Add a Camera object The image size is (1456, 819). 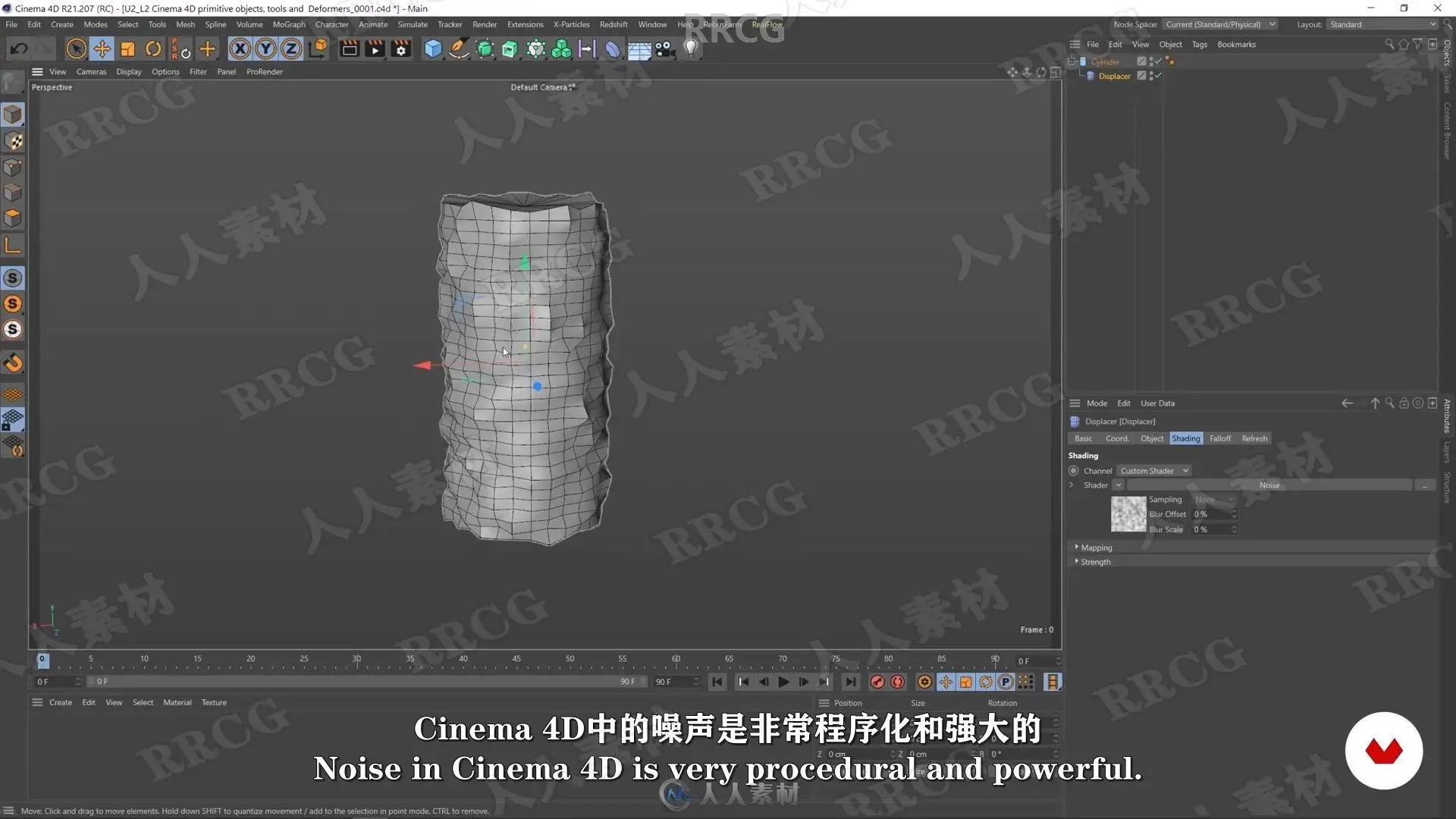[x=665, y=49]
